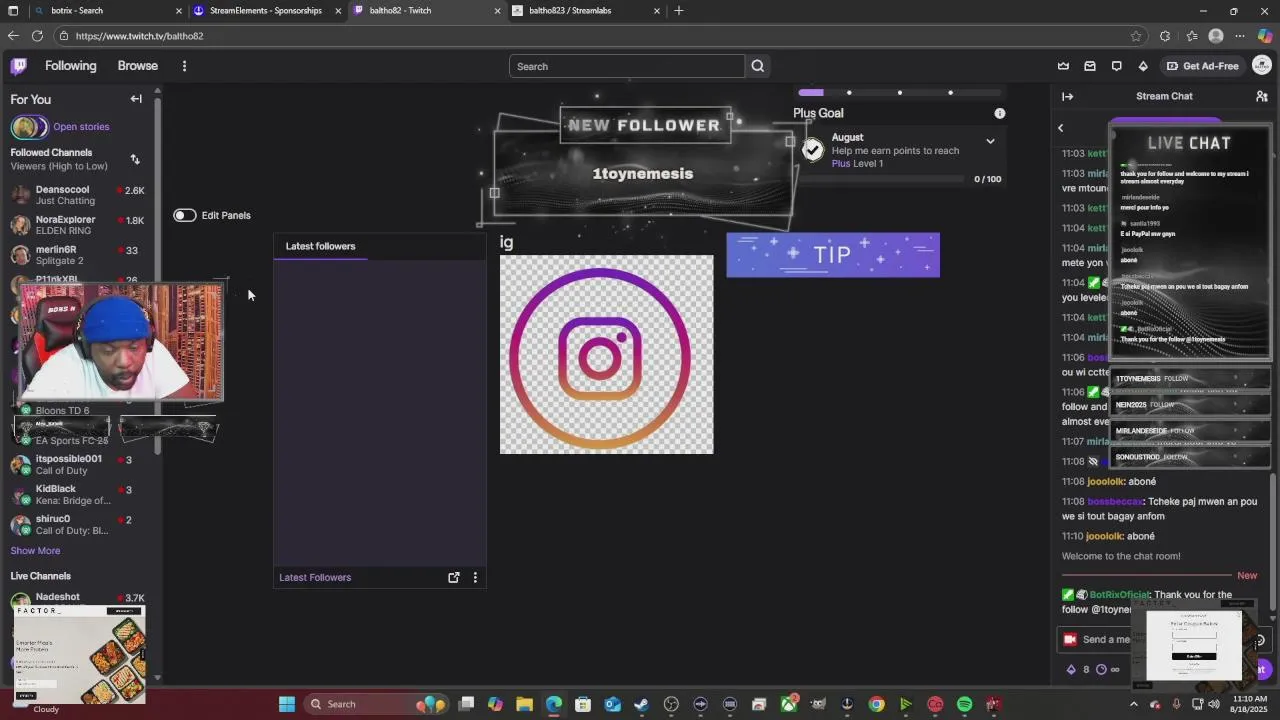Click the red camera icon in chat input

click(1070, 639)
